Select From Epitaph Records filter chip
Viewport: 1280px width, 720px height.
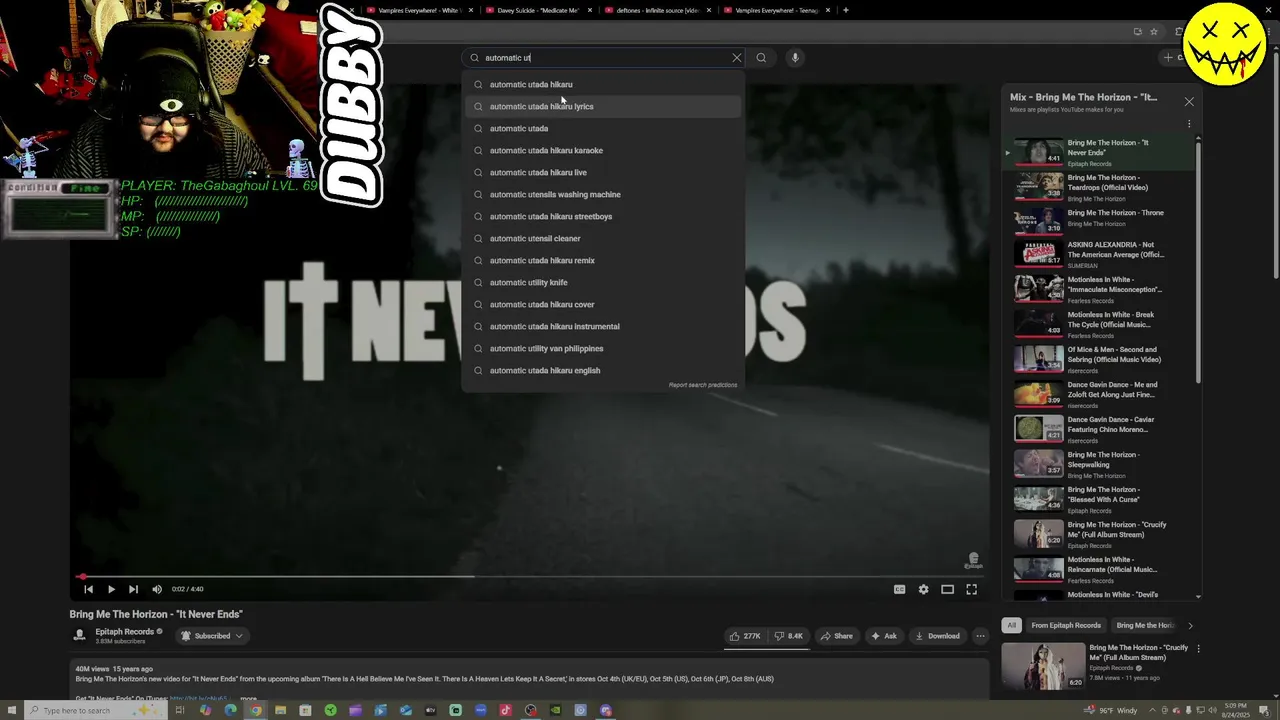click(1066, 626)
